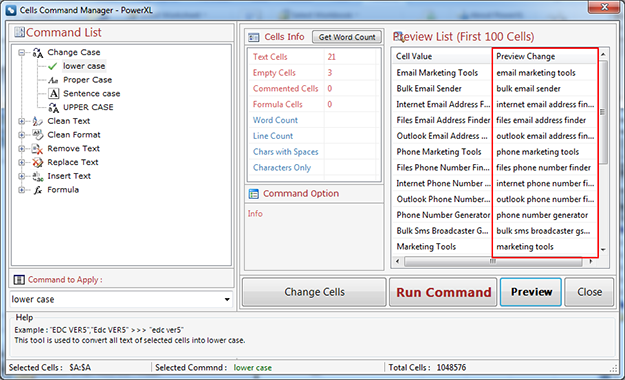The height and width of the screenshot is (380, 625).
Task: Click the Line Count row
Action: coord(314,136)
